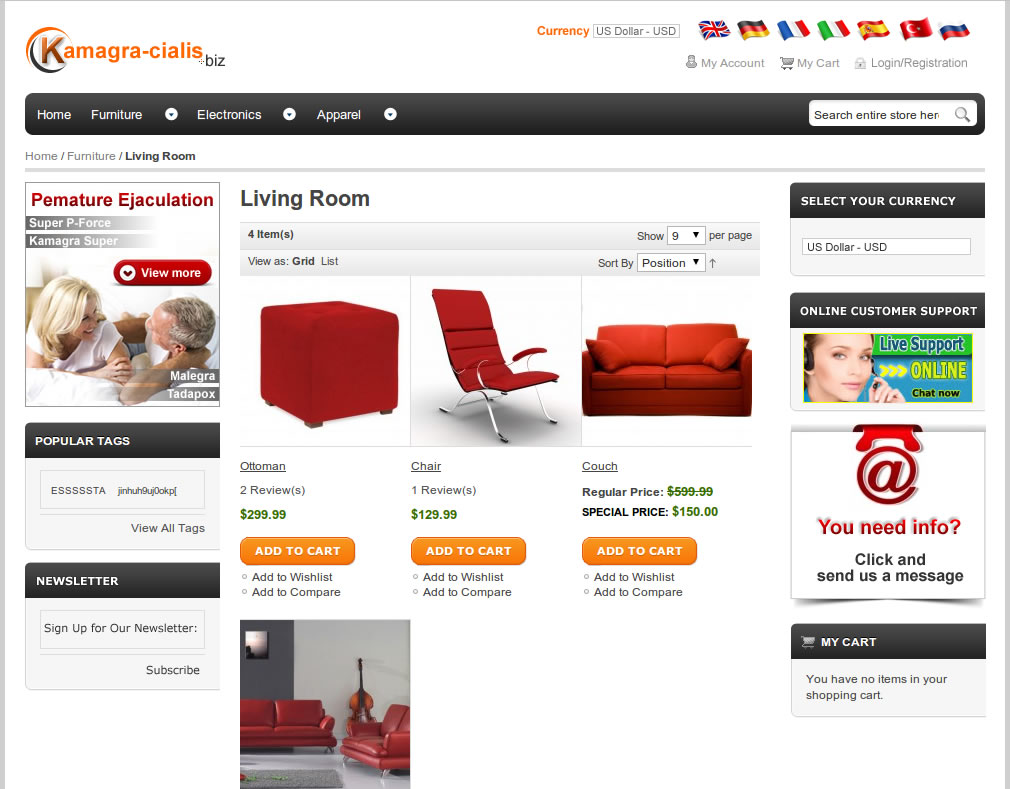
Task: Expand the Furniture menu arrow
Action: click(x=171, y=114)
